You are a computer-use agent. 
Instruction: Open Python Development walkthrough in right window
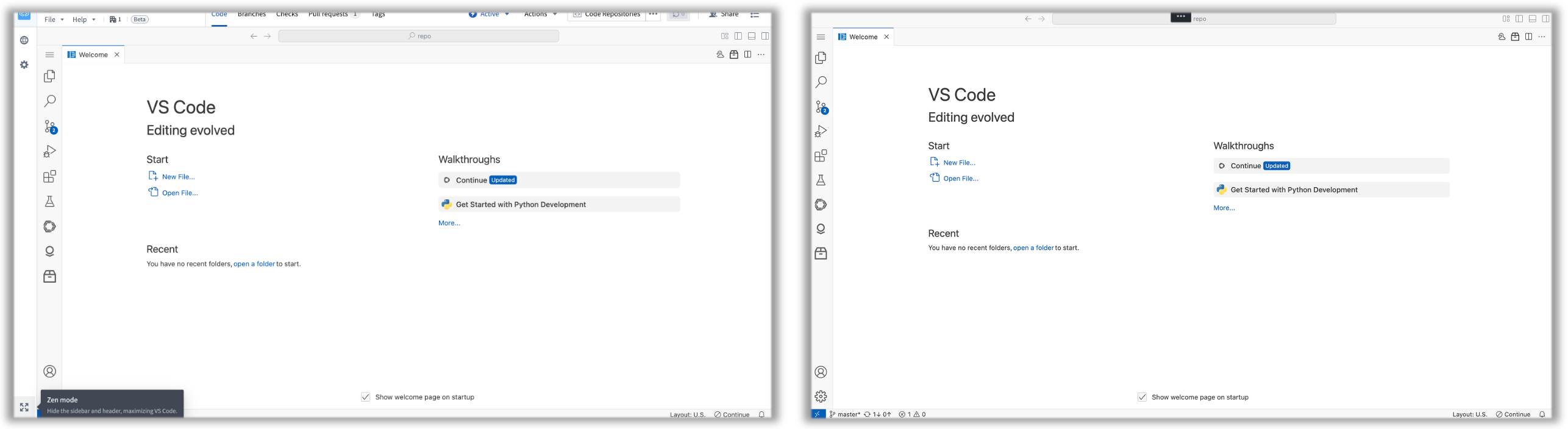click(x=1331, y=190)
